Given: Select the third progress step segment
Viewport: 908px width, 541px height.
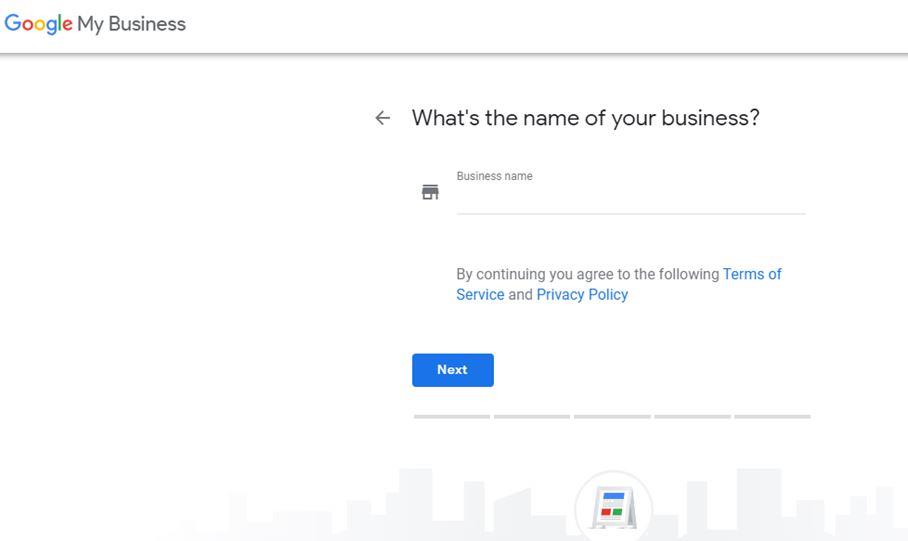Looking at the screenshot, I should (612, 416).
